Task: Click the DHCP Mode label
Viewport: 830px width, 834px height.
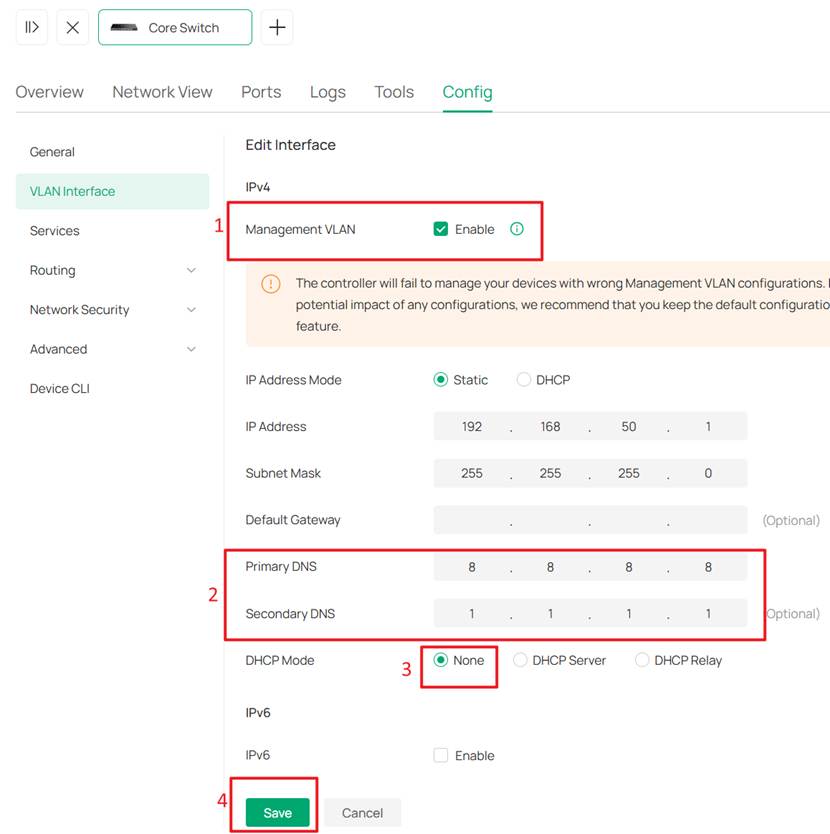Action: click(280, 660)
